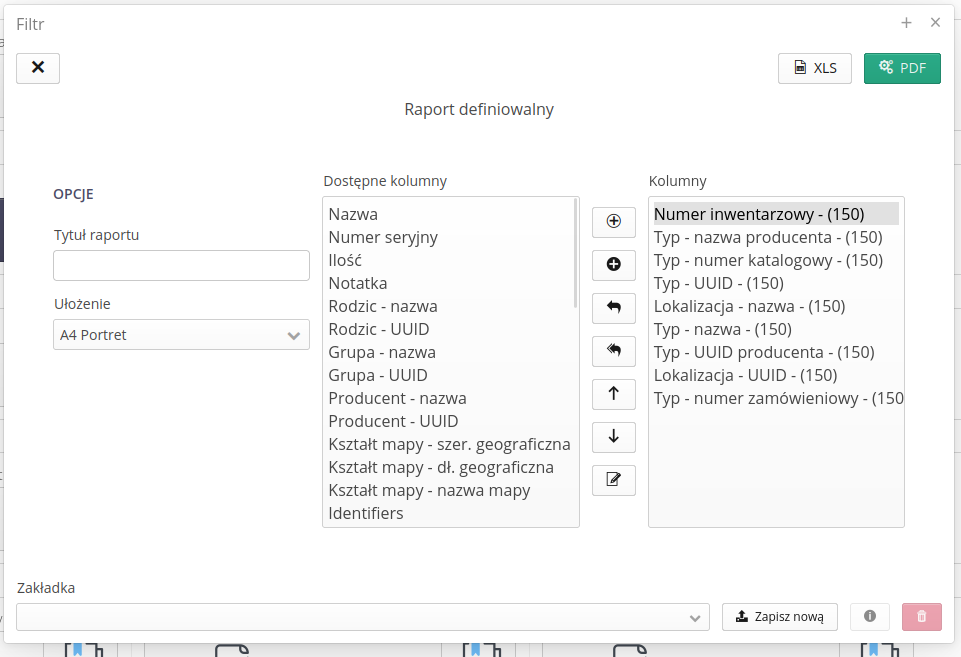Delete bookmark using red trash button
961x657 pixels.
coord(921,617)
